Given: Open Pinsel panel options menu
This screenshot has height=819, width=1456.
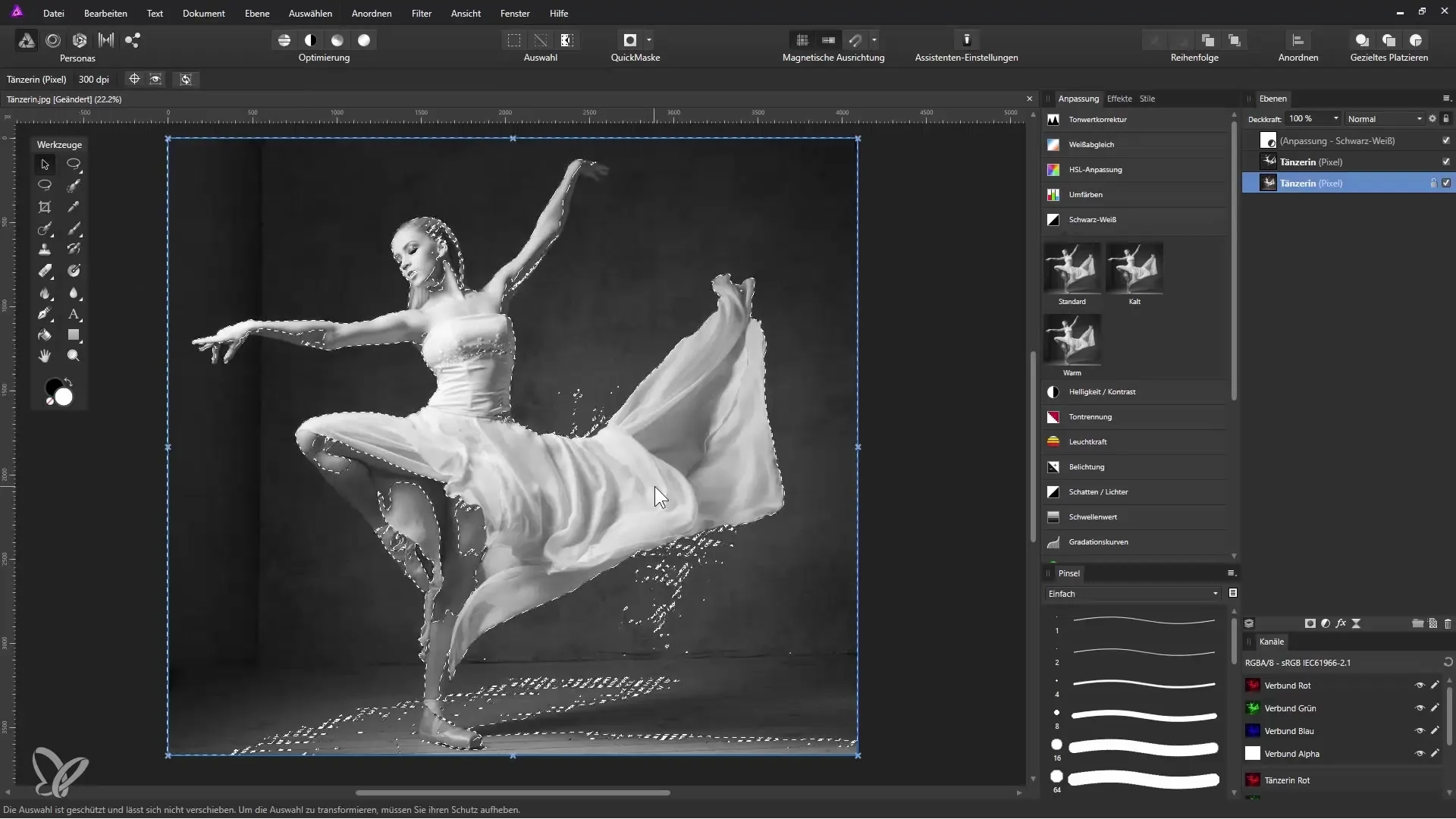Looking at the screenshot, I should [x=1232, y=573].
